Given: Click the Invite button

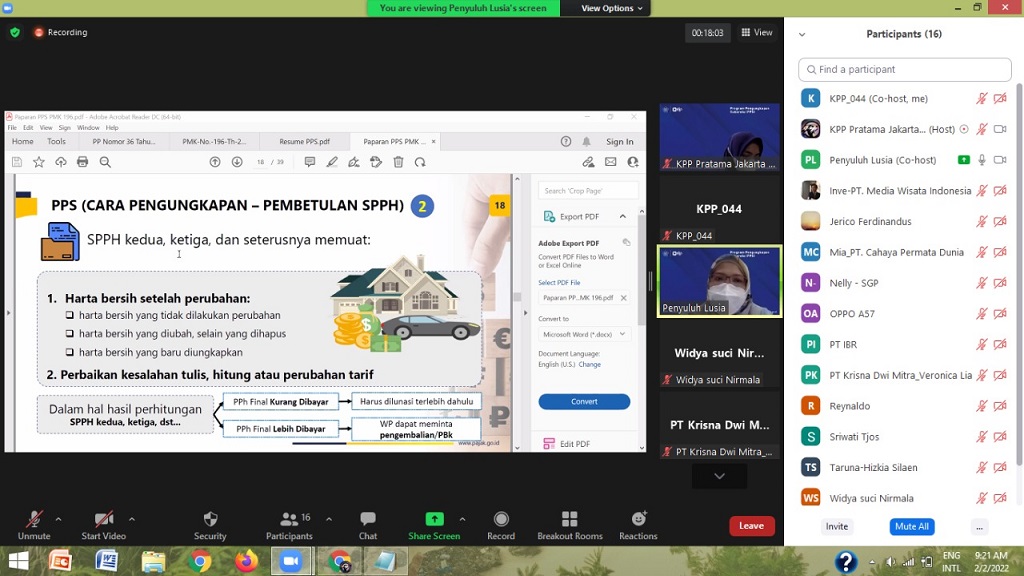Looking at the screenshot, I should click(837, 526).
